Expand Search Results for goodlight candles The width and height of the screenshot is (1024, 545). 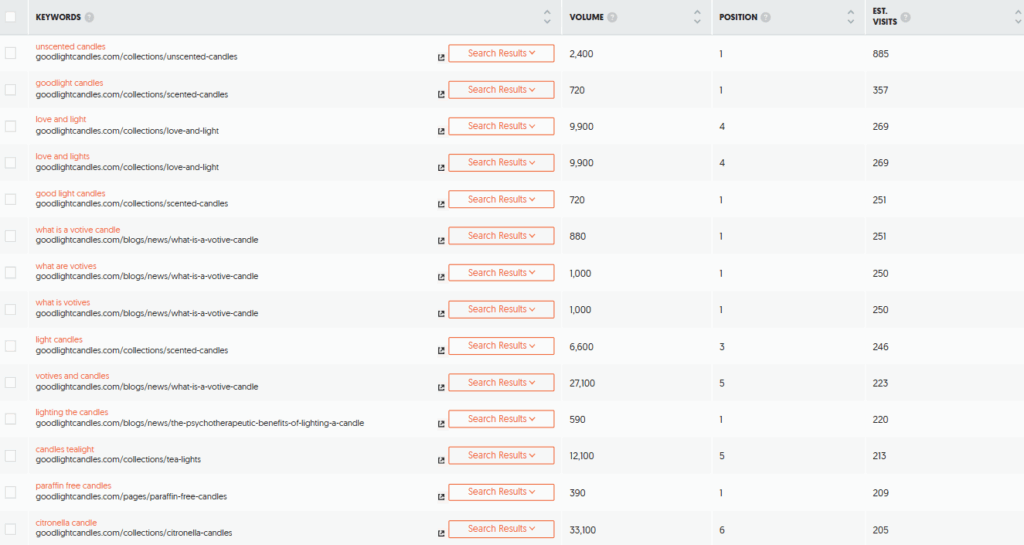pyautogui.click(x=502, y=89)
